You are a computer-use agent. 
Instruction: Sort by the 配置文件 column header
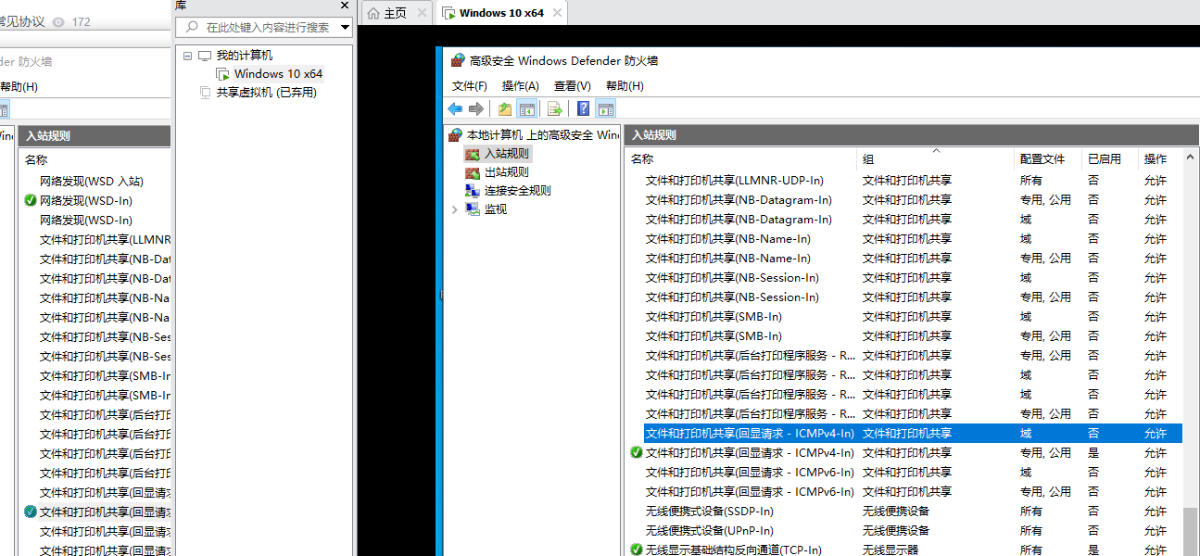coord(1048,159)
